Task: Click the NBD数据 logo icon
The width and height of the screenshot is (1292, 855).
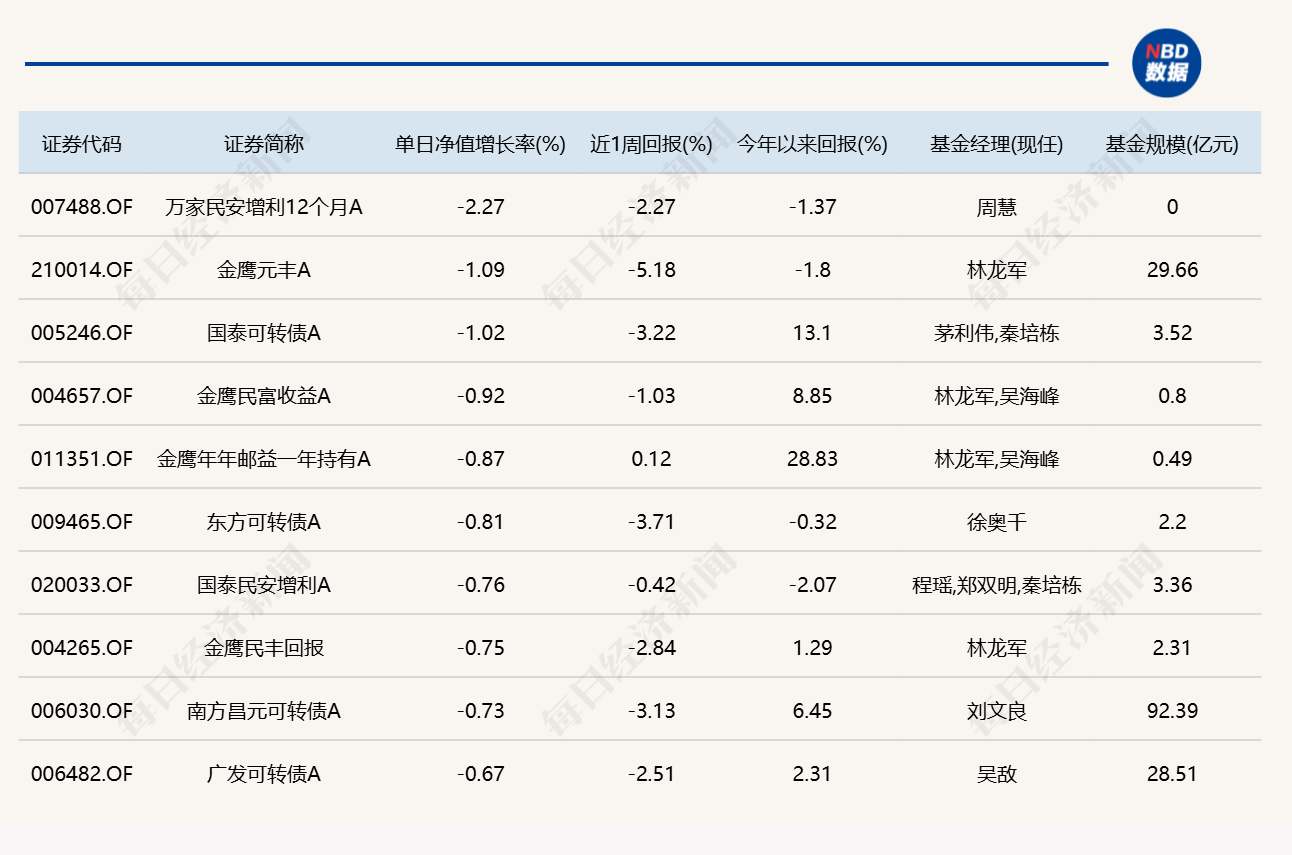Action: (x=1166, y=63)
